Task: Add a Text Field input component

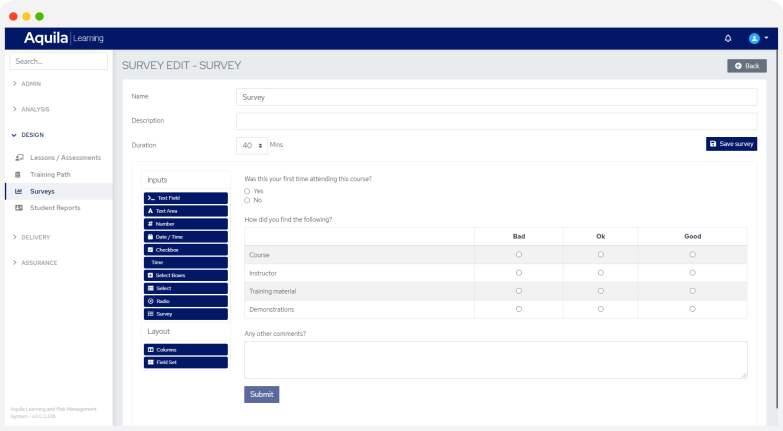Action: (x=186, y=198)
